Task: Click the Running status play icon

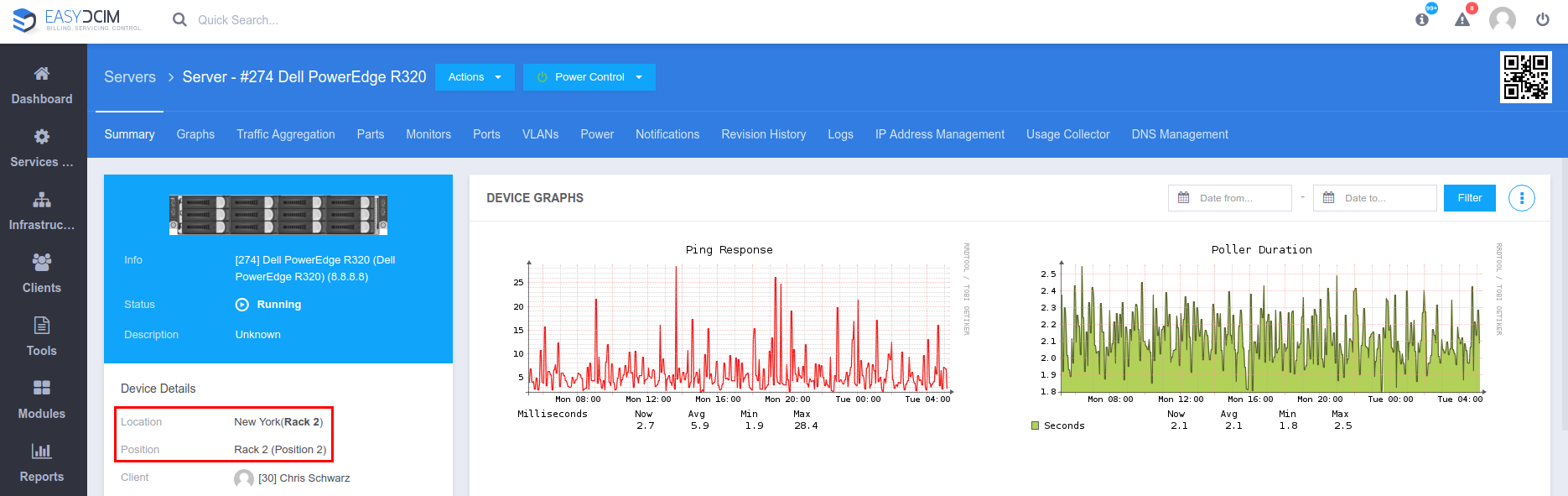Action: [242, 305]
